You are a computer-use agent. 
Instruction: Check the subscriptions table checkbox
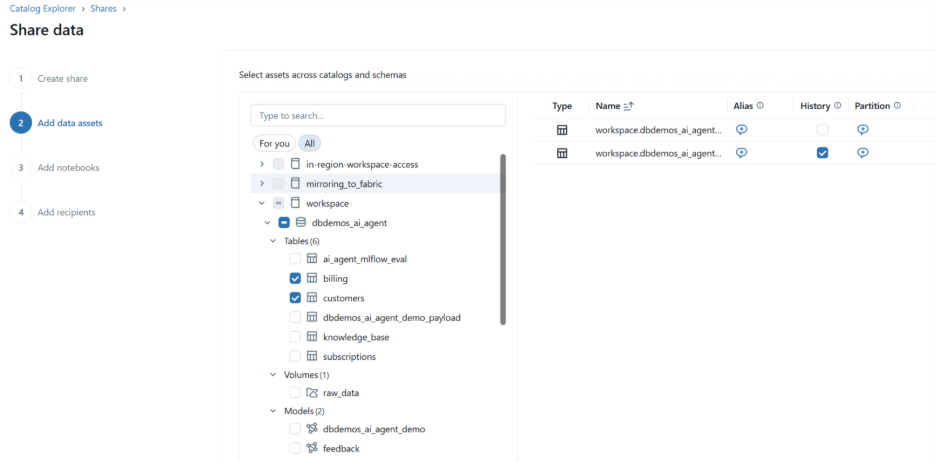tap(295, 356)
